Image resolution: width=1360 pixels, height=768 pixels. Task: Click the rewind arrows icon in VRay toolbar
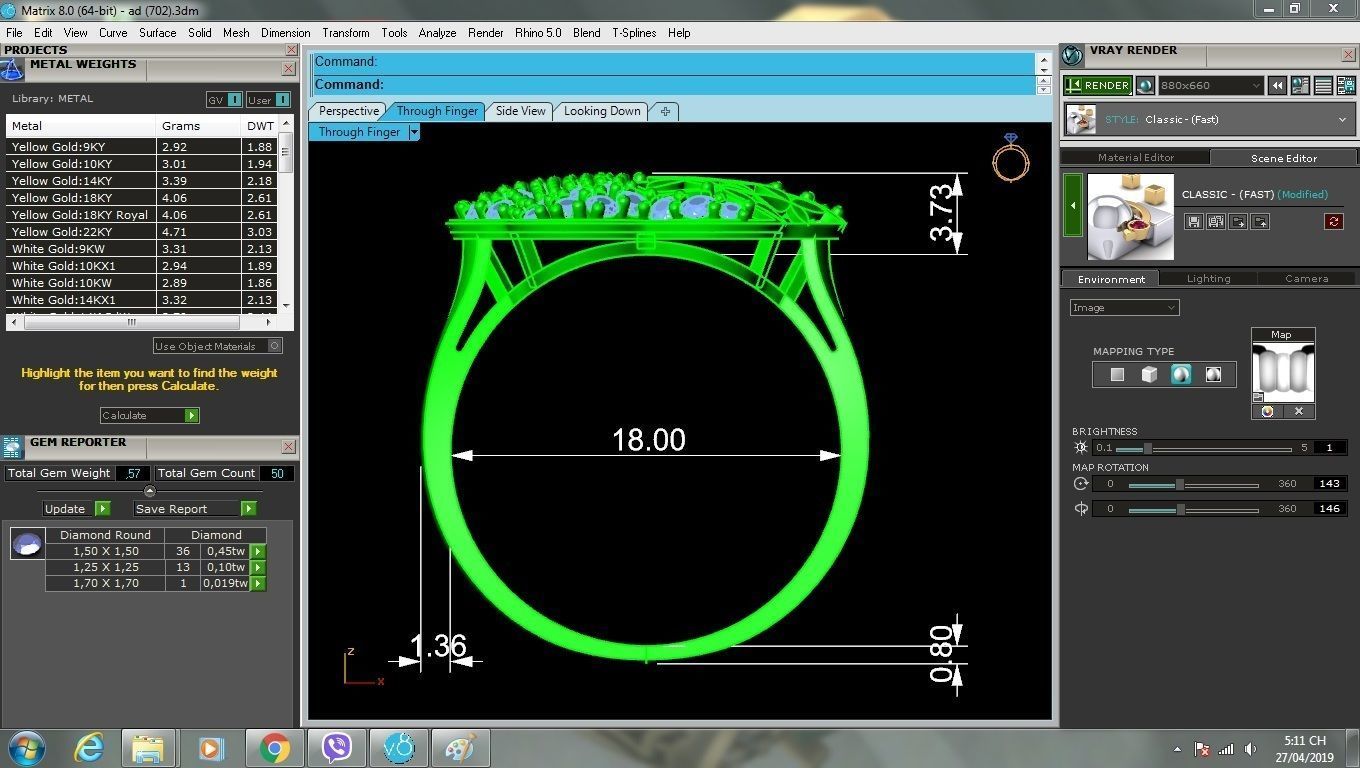[1277, 86]
